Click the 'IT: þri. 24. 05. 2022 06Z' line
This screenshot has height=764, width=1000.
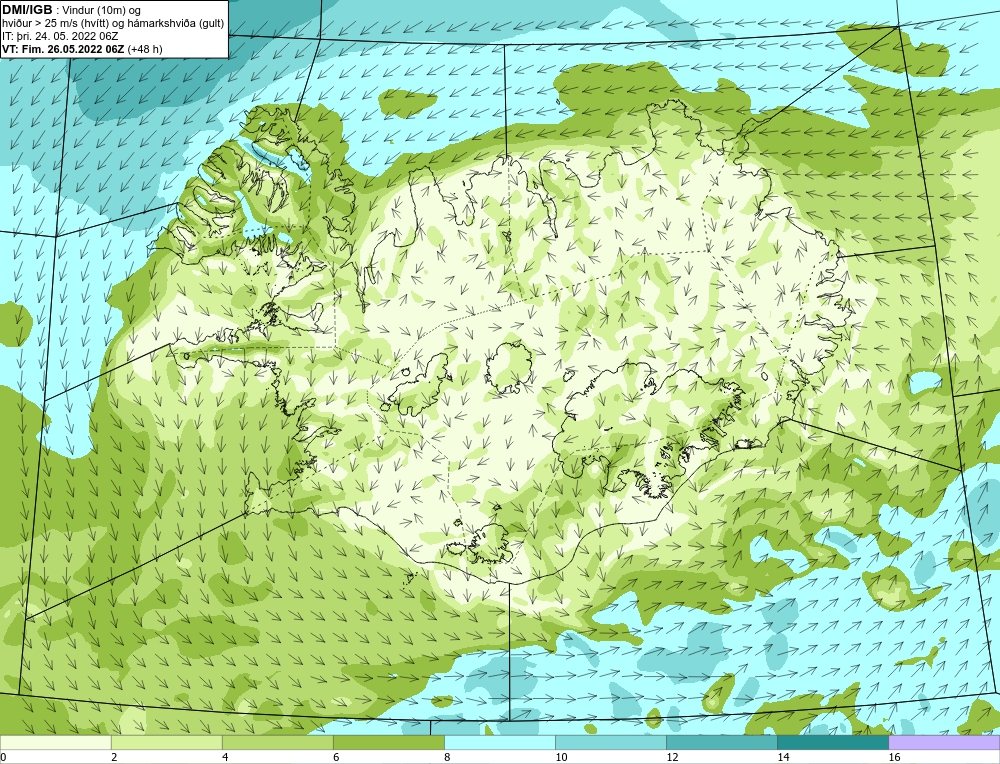point(60,36)
